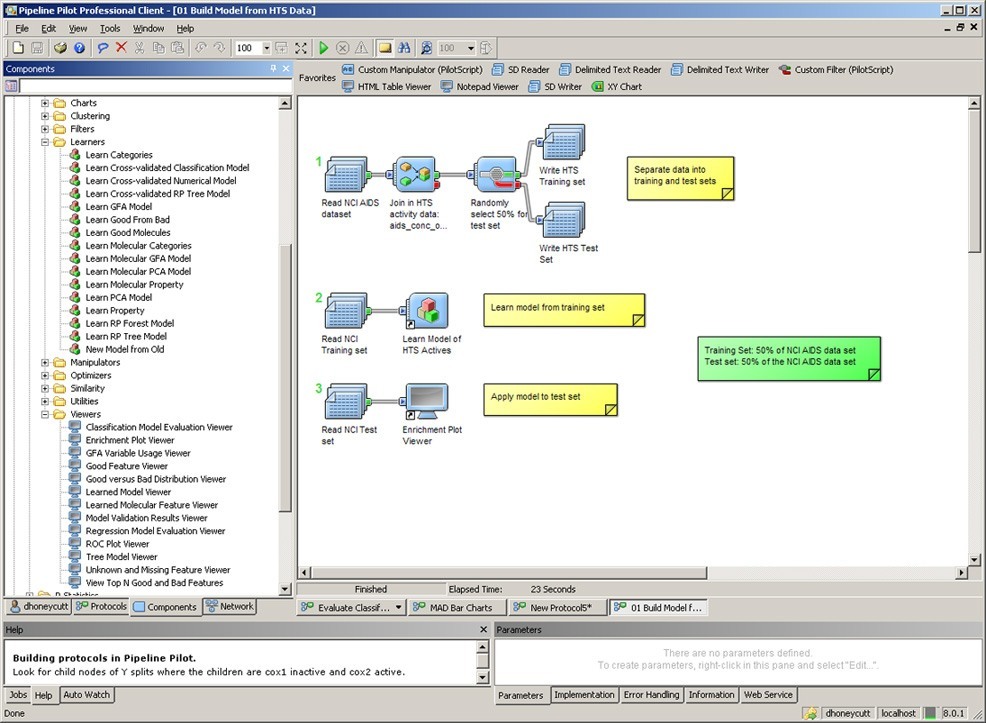Click the blue lasso select icon in the toolbar
The height and width of the screenshot is (723, 986).
point(102,48)
